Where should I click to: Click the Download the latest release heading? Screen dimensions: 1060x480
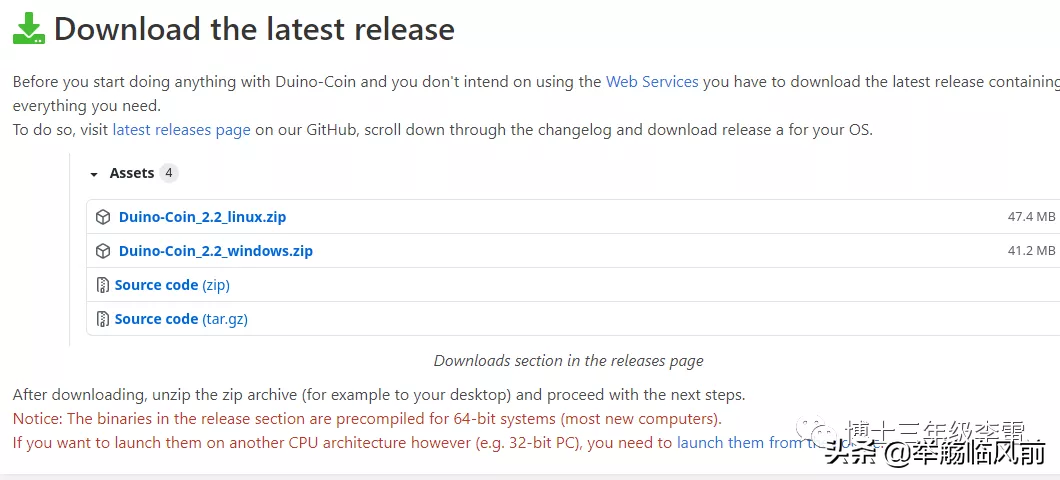click(254, 30)
